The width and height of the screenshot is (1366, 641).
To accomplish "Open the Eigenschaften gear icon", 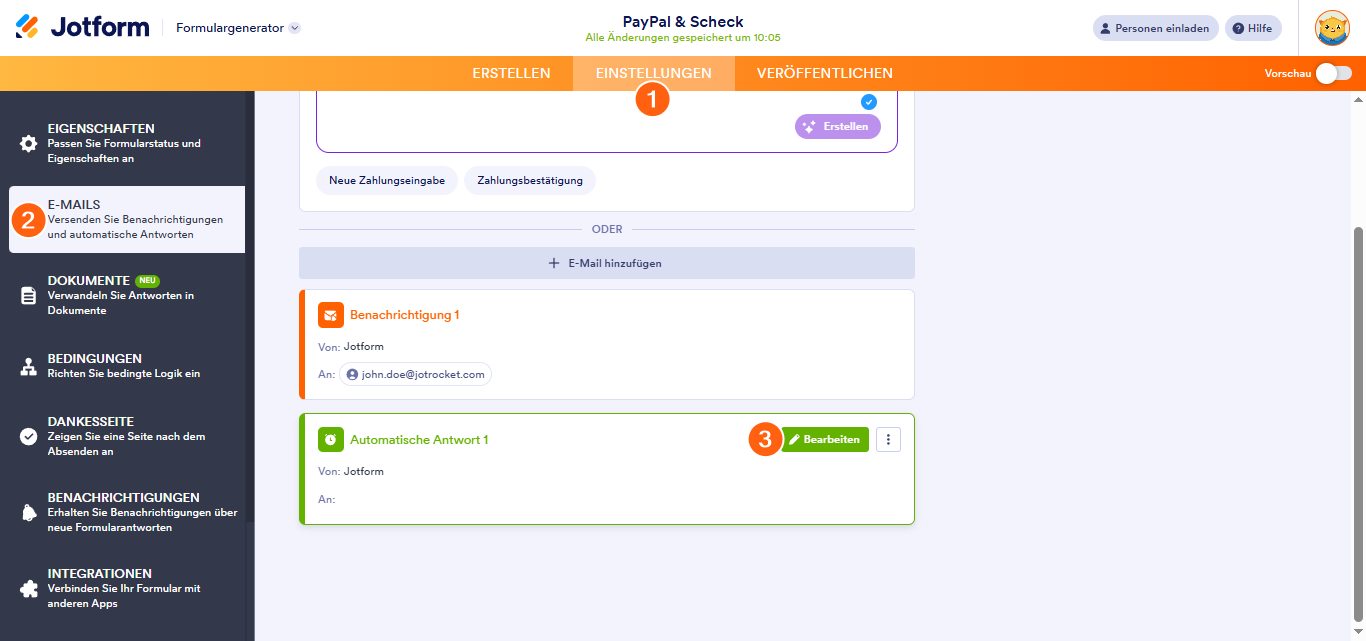I will pyautogui.click(x=29, y=143).
